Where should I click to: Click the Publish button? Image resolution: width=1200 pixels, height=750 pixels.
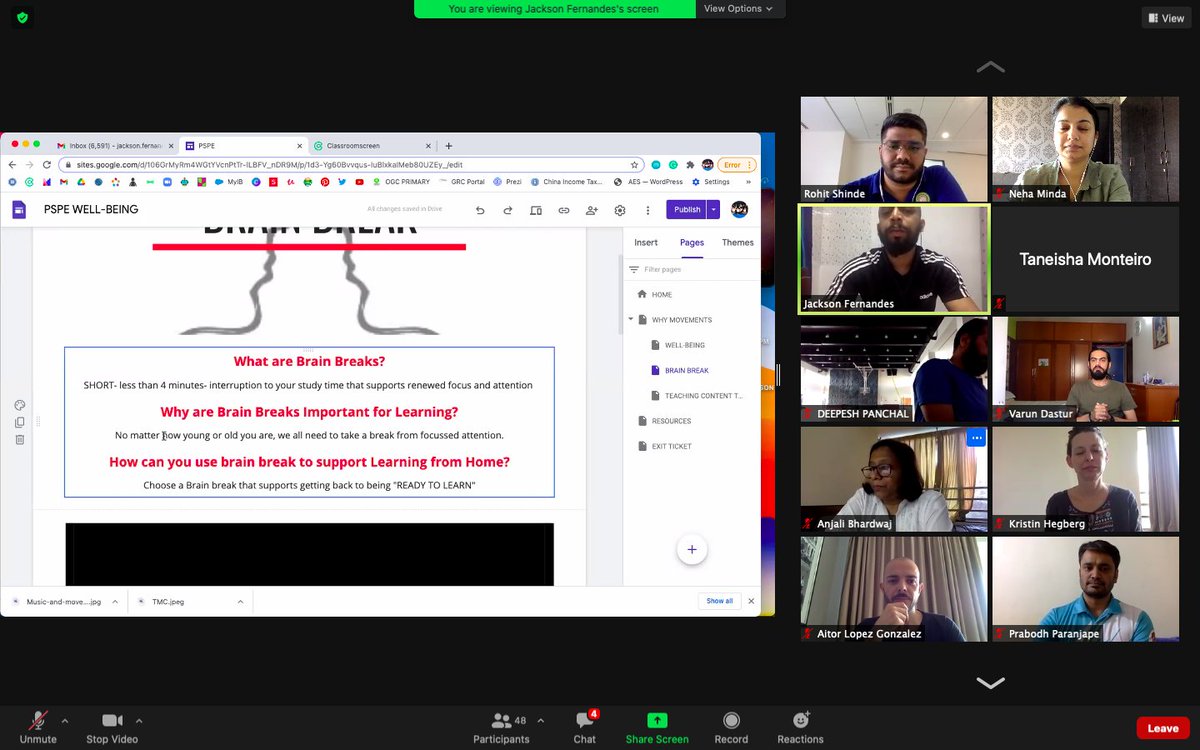pos(687,209)
